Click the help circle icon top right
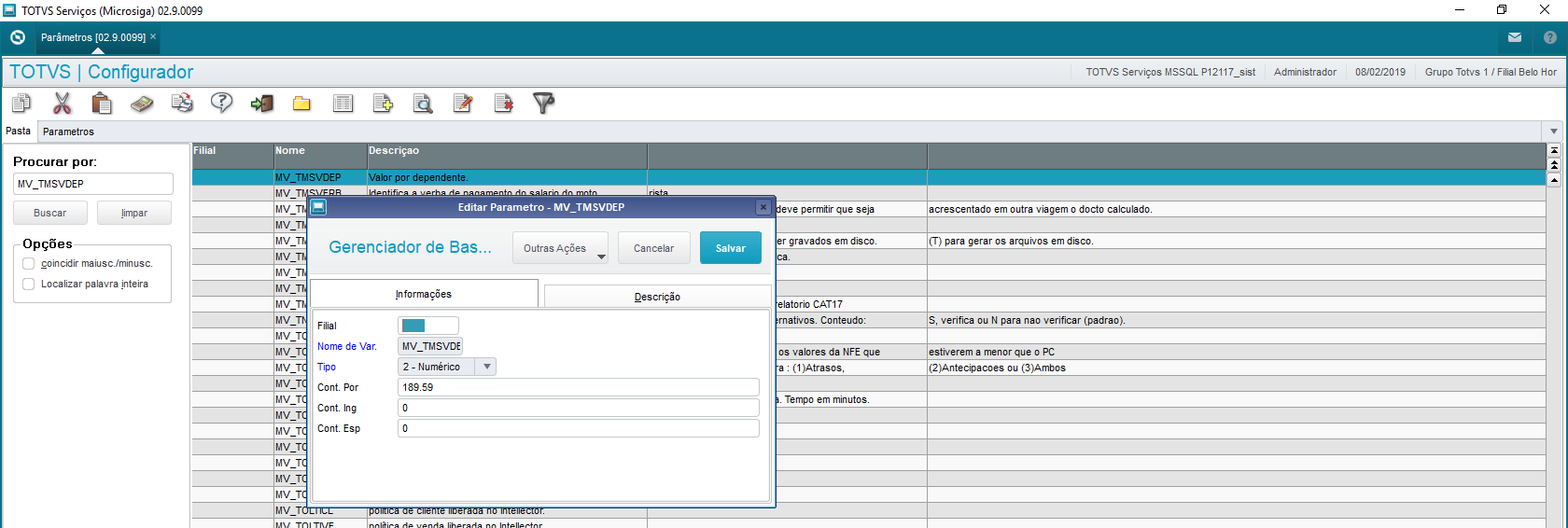1568x528 pixels. tap(1550, 37)
